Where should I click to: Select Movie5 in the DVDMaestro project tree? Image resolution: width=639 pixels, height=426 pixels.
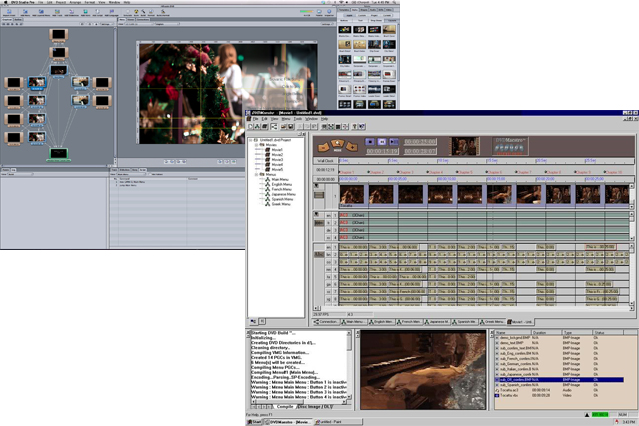(277, 169)
